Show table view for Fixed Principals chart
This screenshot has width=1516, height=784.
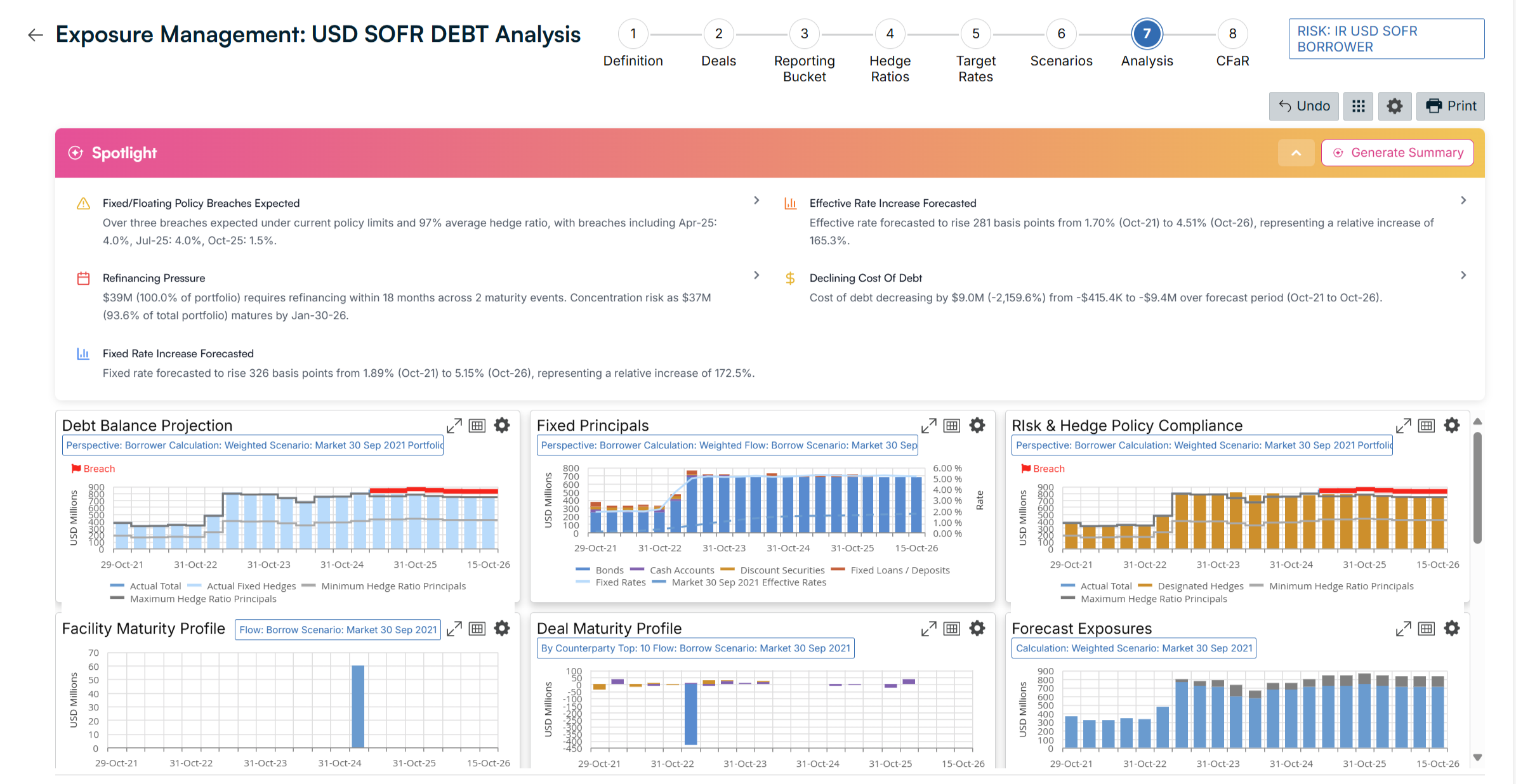[952, 426]
